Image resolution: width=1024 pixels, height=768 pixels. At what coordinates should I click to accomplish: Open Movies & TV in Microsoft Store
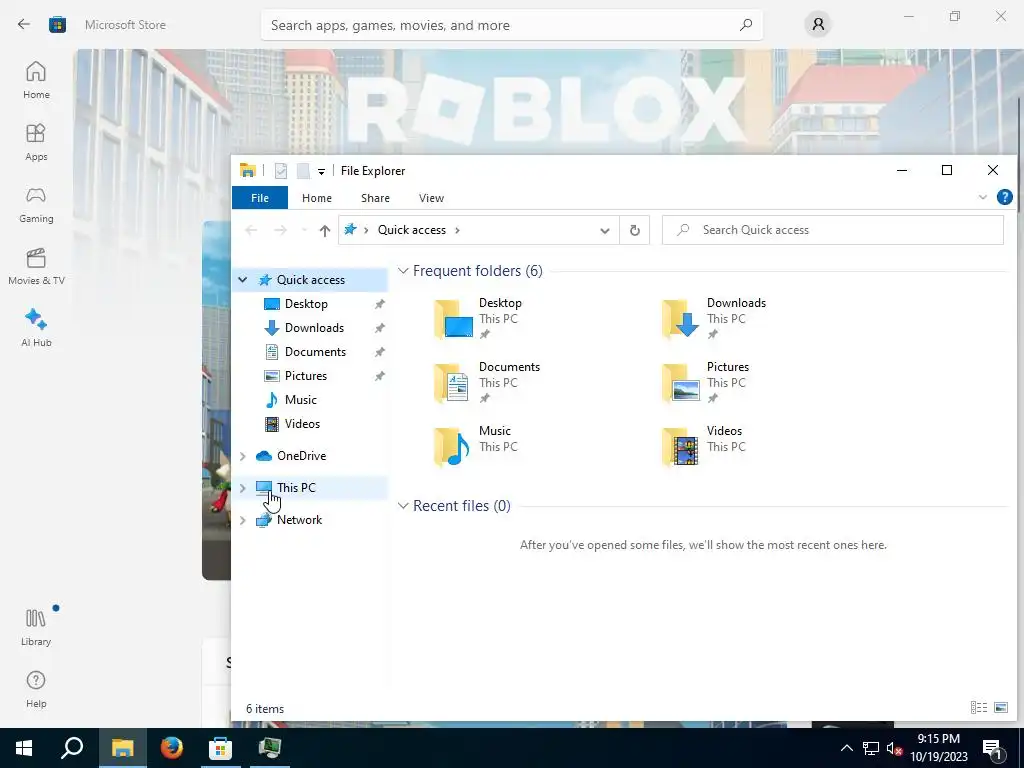point(36,266)
